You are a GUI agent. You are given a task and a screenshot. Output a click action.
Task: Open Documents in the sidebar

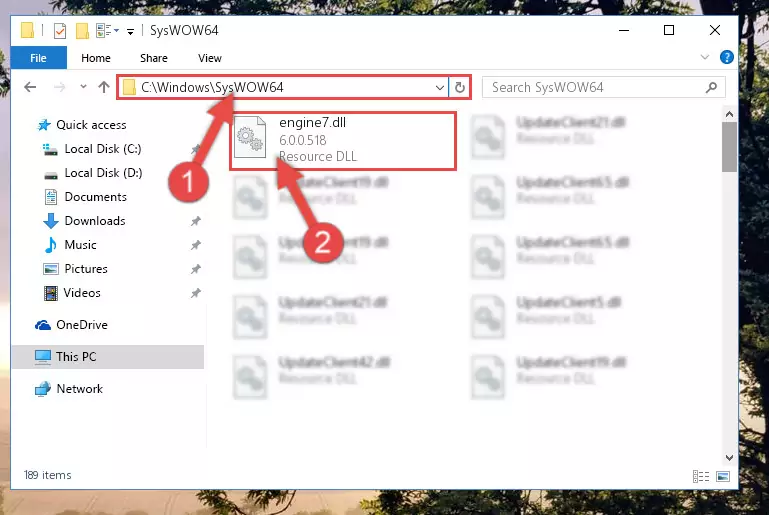coord(95,197)
